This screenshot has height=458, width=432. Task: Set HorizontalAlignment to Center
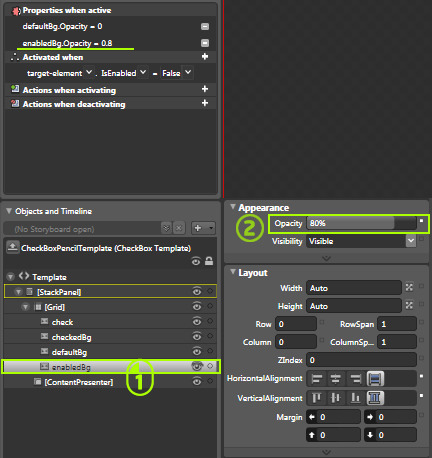(x=335, y=379)
